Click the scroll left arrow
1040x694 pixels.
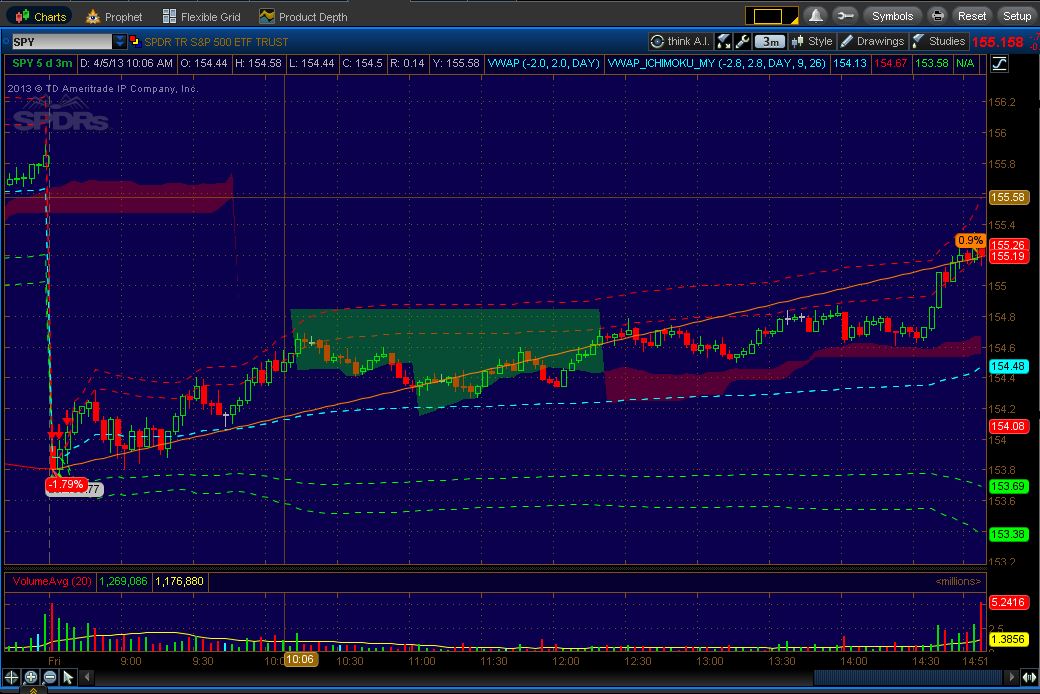click(x=87, y=677)
